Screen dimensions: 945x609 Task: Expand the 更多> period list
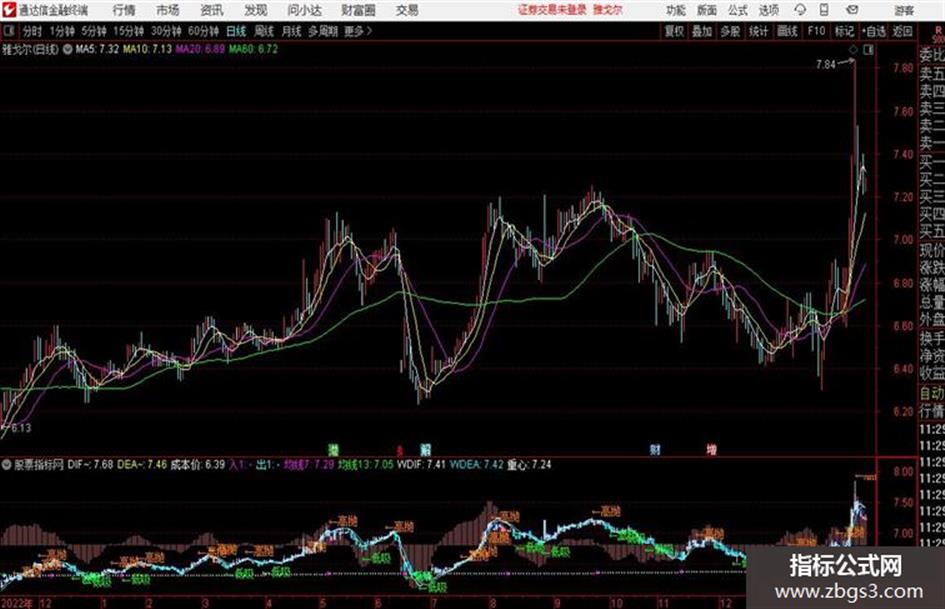(x=358, y=31)
